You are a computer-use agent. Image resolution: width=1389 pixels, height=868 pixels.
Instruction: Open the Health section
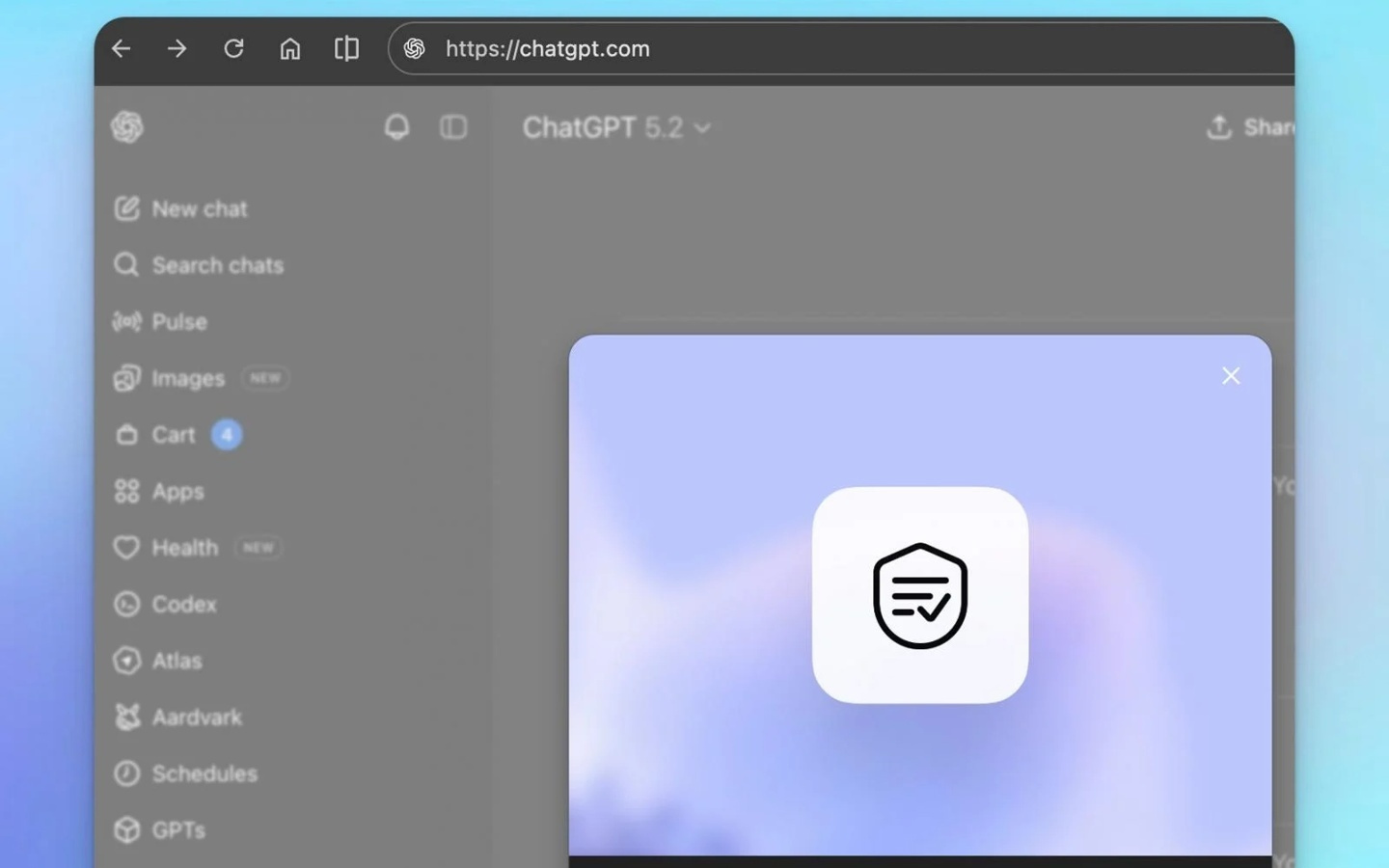pyautogui.click(x=184, y=548)
